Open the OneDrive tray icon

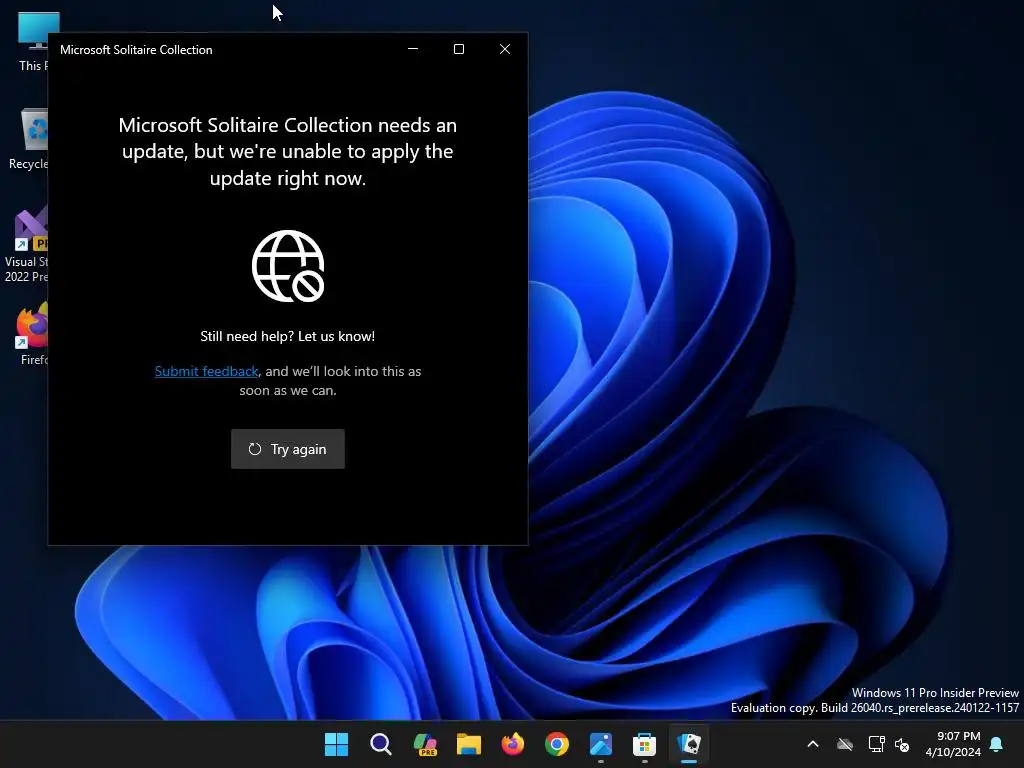coord(845,744)
